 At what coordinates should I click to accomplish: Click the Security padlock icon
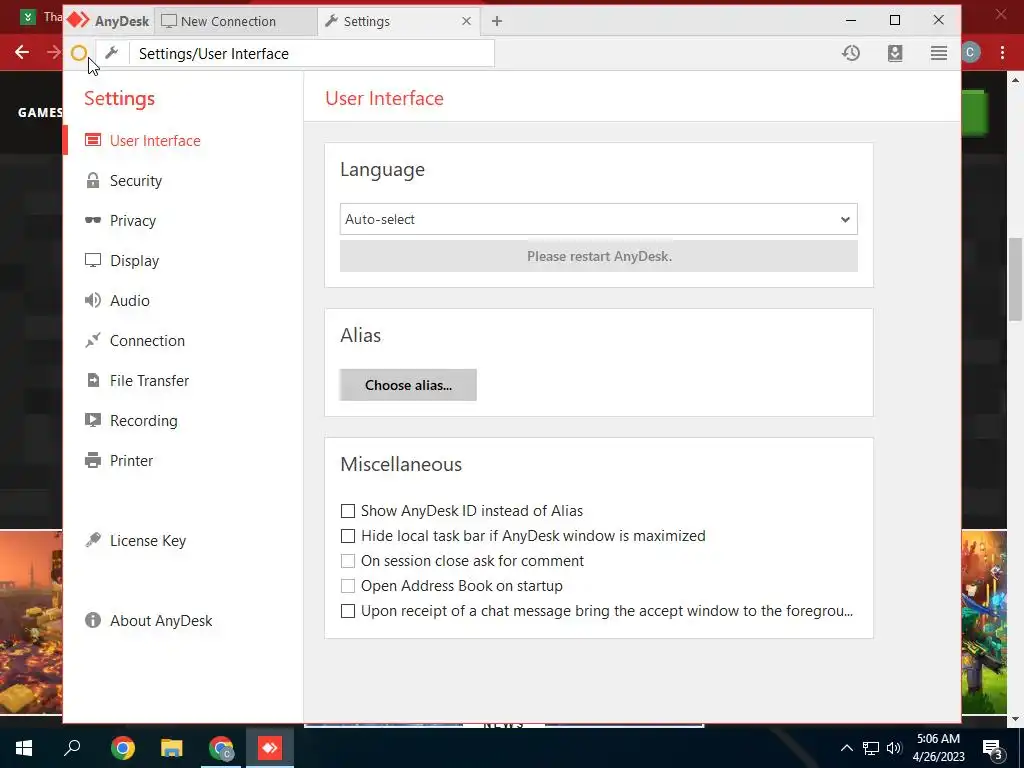pyautogui.click(x=93, y=180)
